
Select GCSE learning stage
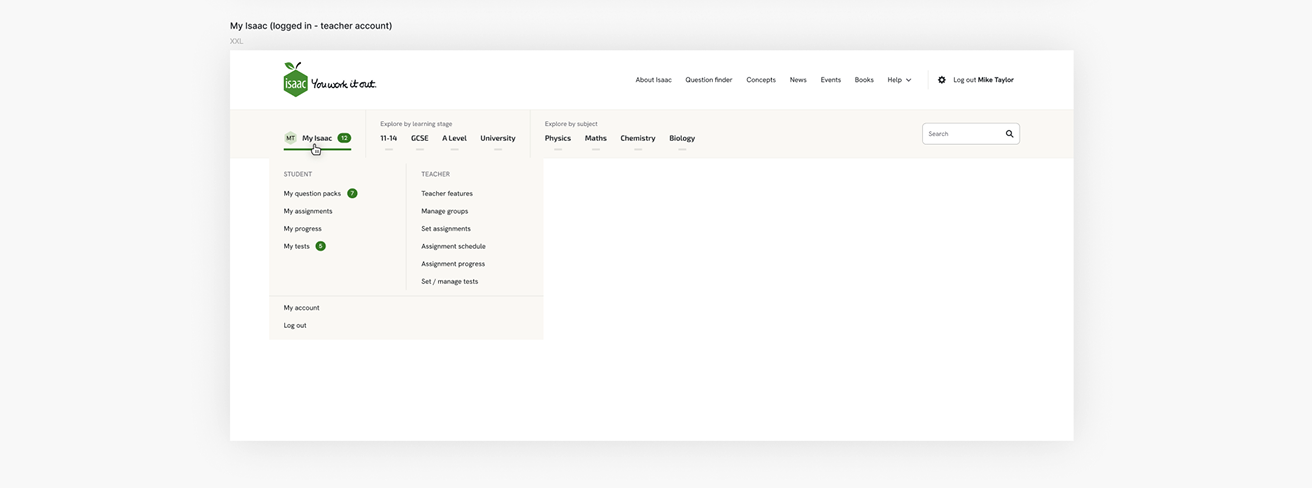coord(420,138)
